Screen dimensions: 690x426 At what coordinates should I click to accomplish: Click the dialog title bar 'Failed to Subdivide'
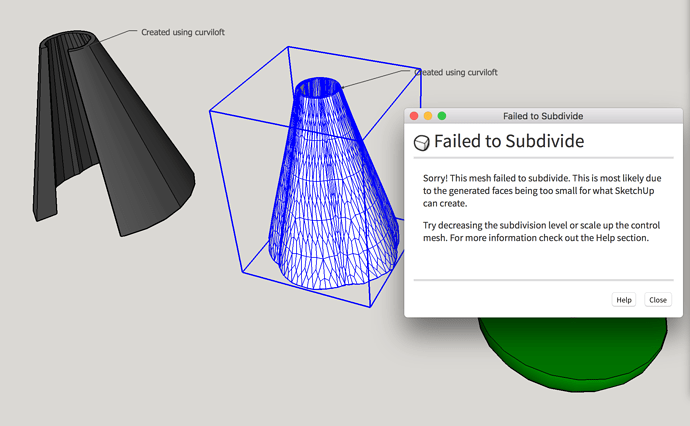pyautogui.click(x=543, y=116)
